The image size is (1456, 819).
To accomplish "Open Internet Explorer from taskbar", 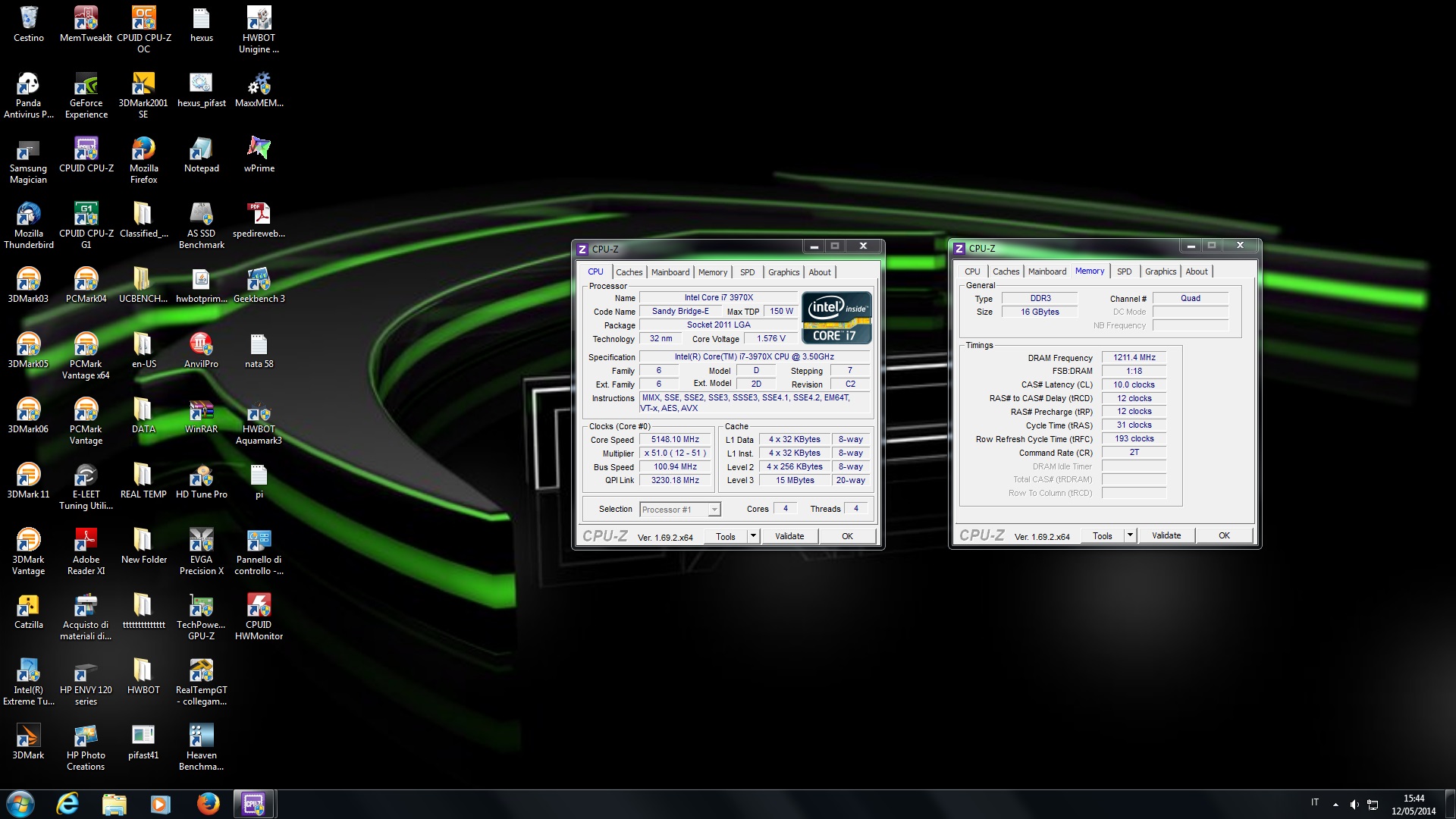I will click(x=67, y=804).
